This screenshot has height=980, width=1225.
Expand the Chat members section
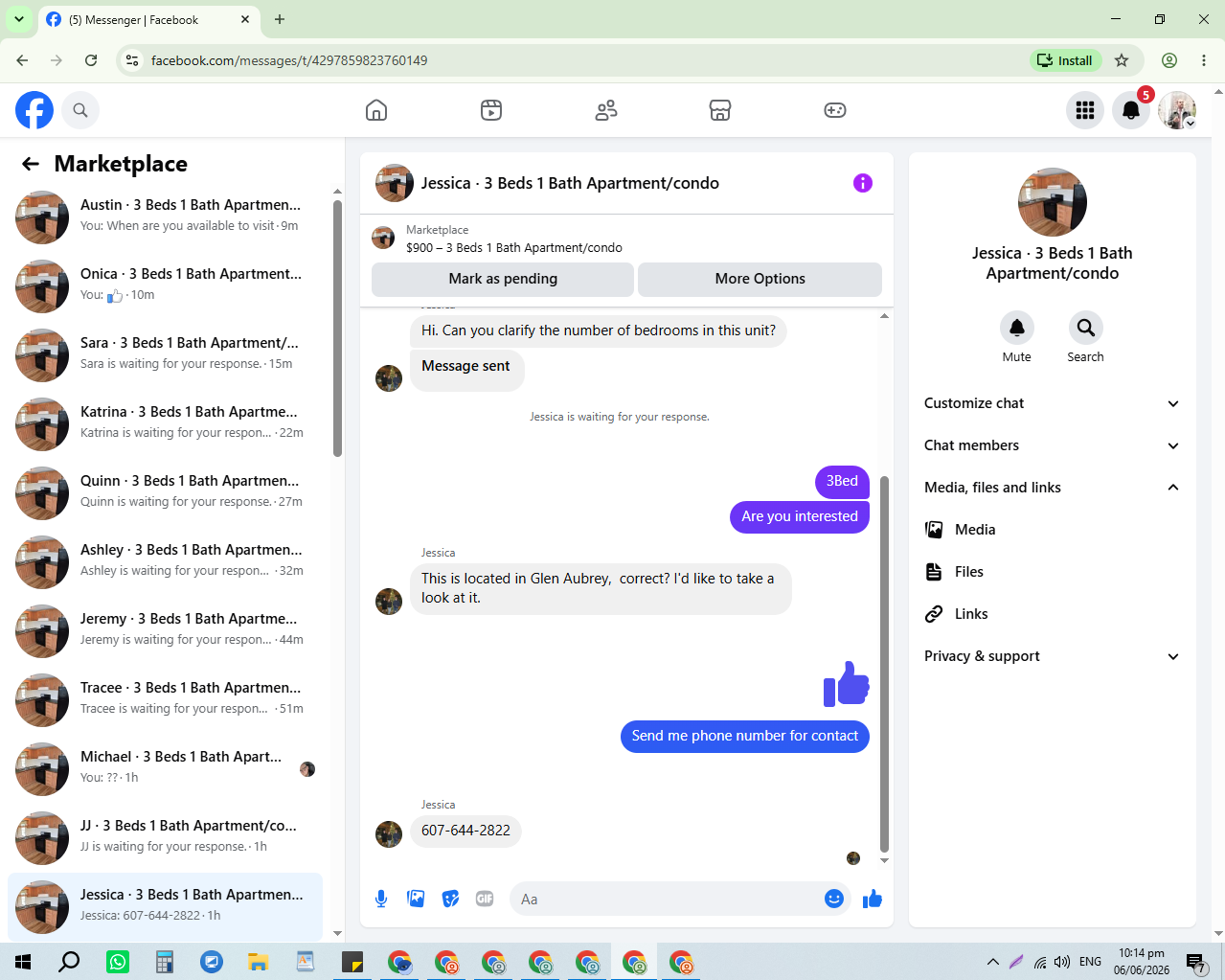click(x=1052, y=445)
